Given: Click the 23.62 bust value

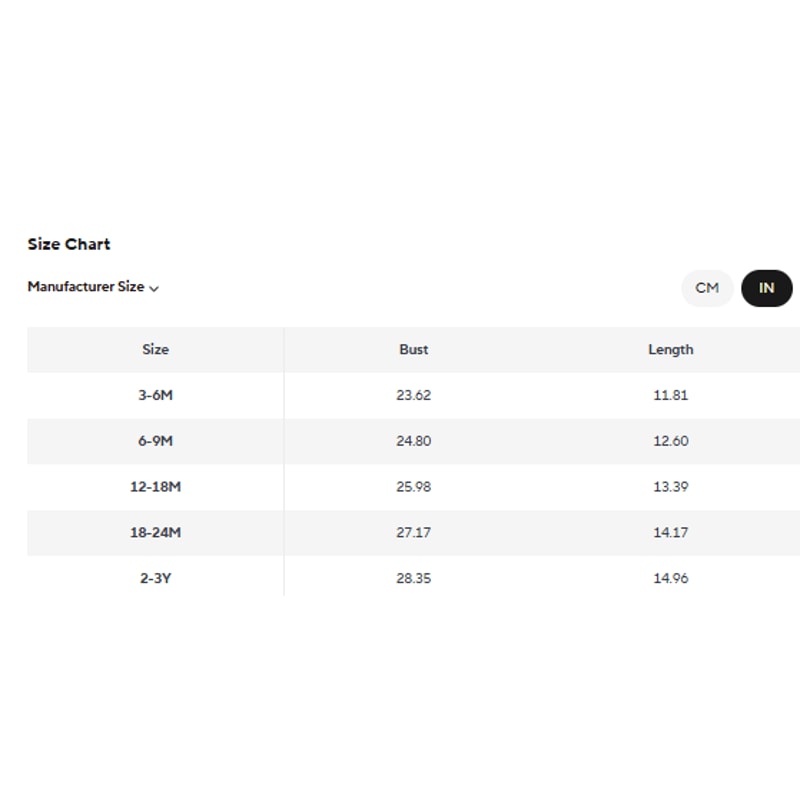Looking at the screenshot, I should 413,395.
